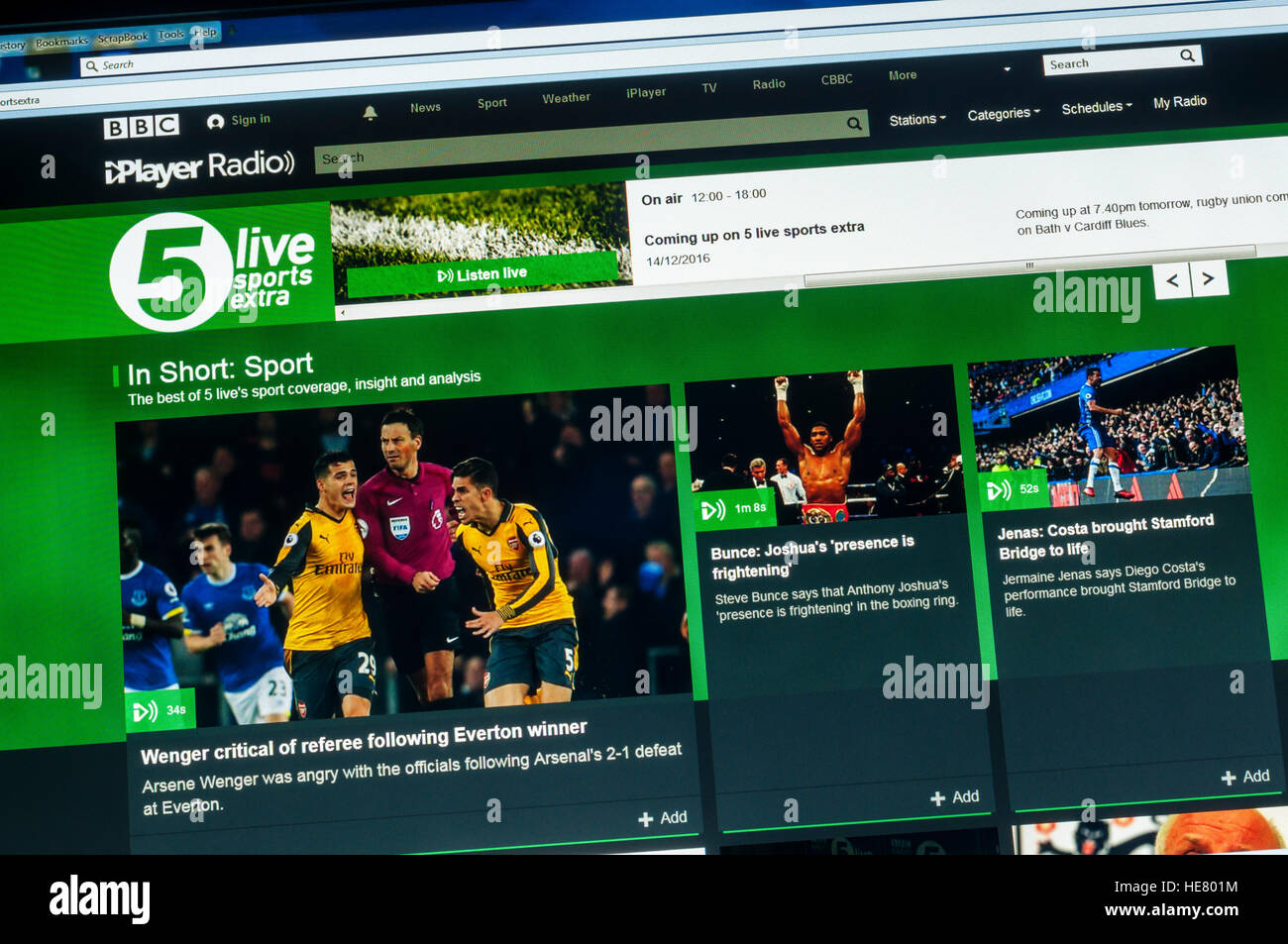Go to the next schedule item arrow
This screenshot has height=944, width=1288.
pyautogui.click(x=1209, y=278)
